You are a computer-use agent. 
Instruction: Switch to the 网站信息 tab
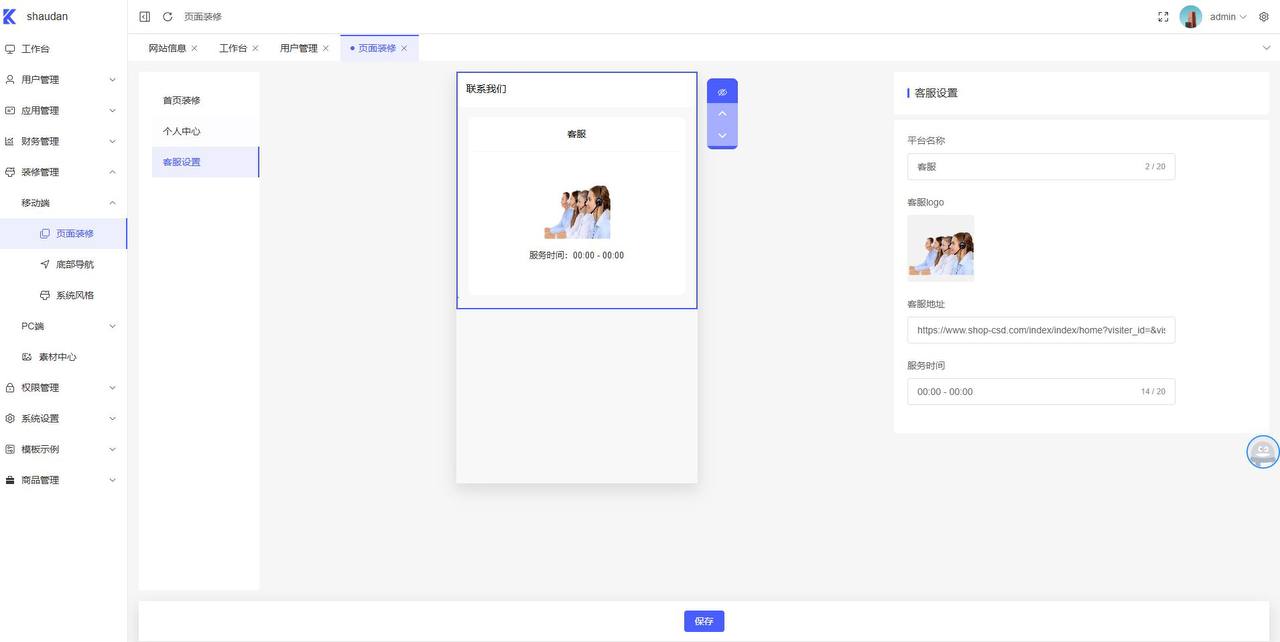pyautogui.click(x=167, y=48)
